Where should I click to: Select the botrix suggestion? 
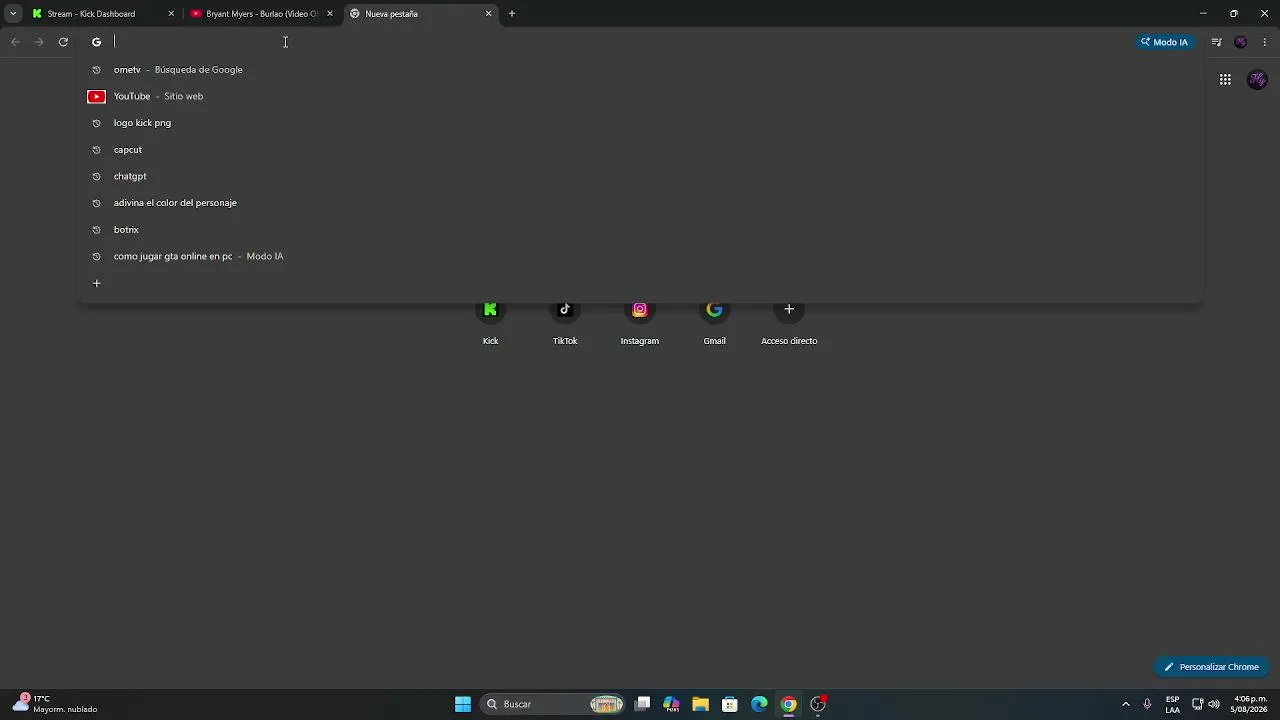click(640, 230)
